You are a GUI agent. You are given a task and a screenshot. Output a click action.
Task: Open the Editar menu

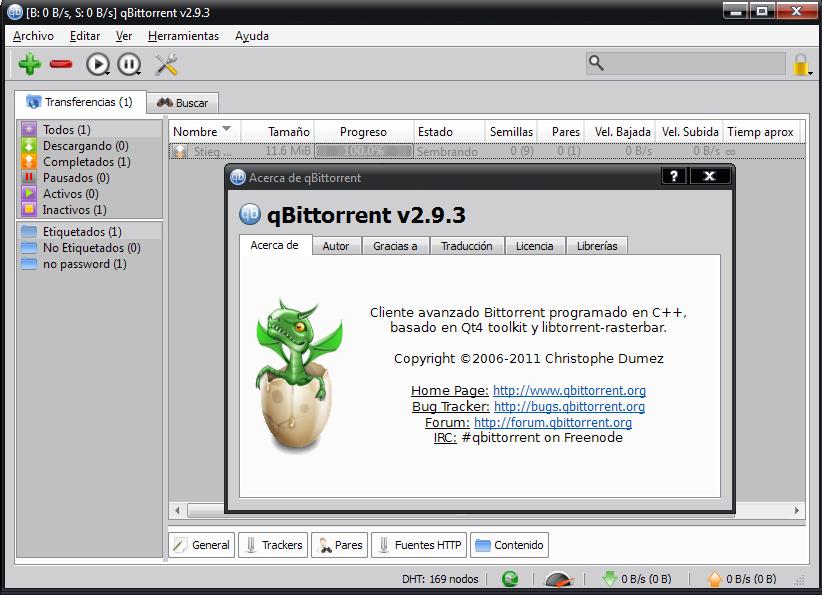[84, 36]
